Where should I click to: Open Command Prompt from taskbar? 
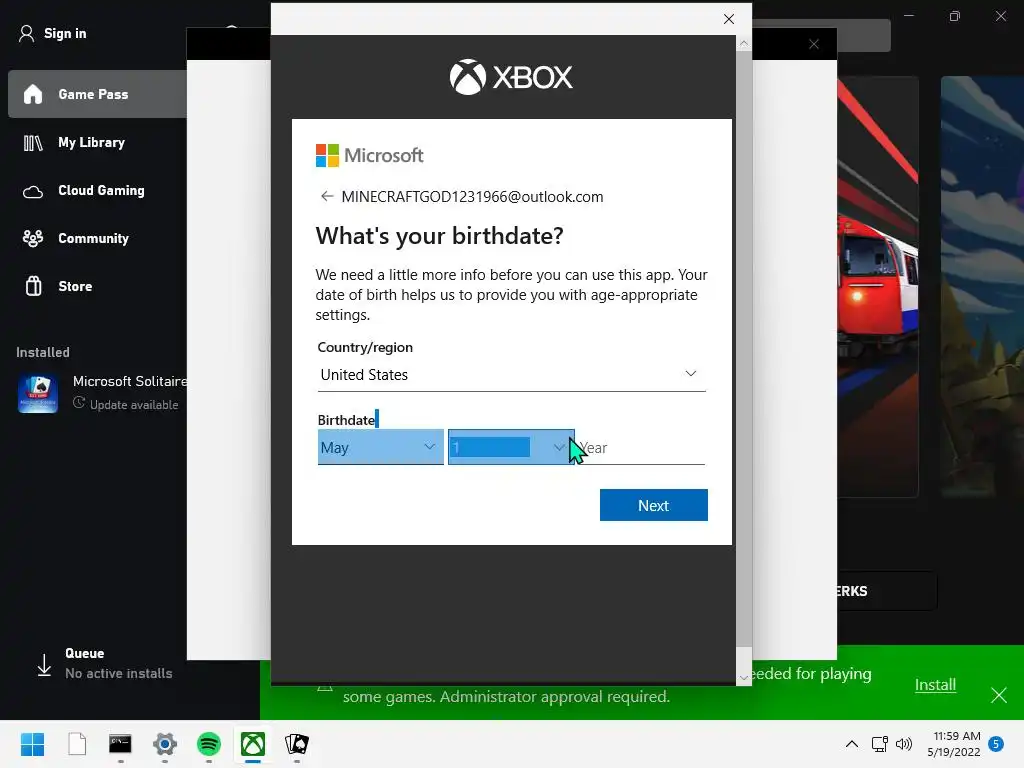120,744
